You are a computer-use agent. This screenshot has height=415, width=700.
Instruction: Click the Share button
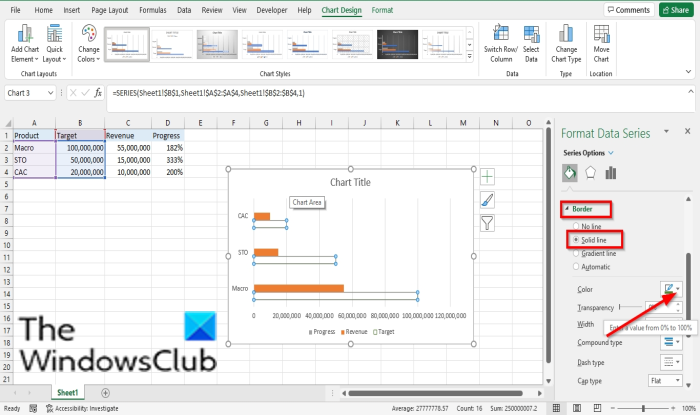coord(676,10)
